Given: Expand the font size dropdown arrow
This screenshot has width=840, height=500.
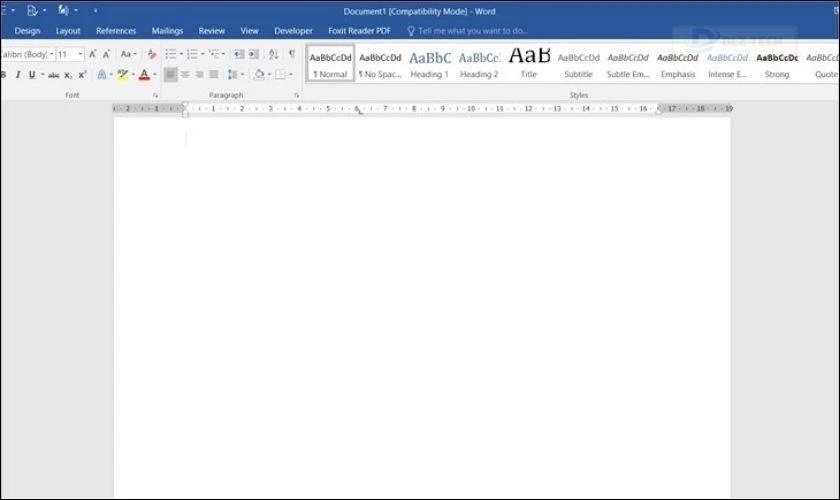Looking at the screenshot, I should click(80, 54).
